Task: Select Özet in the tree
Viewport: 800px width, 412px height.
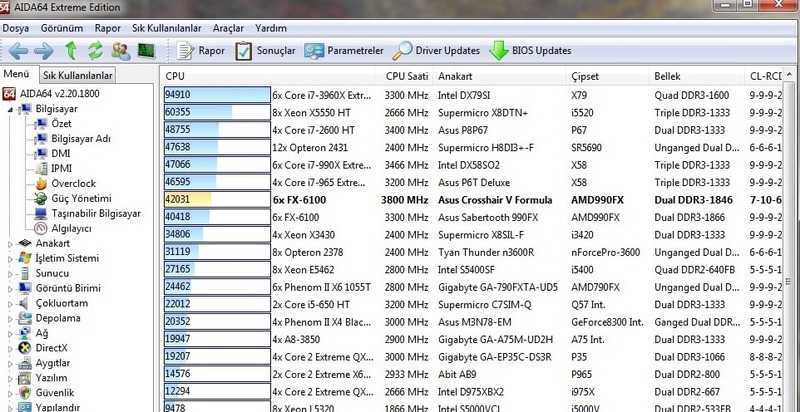Action: [61, 123]
